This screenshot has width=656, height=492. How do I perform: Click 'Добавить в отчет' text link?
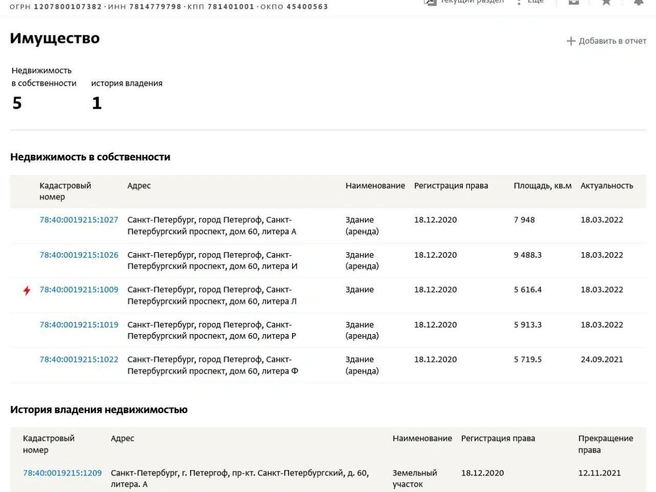tap(612, 41)
